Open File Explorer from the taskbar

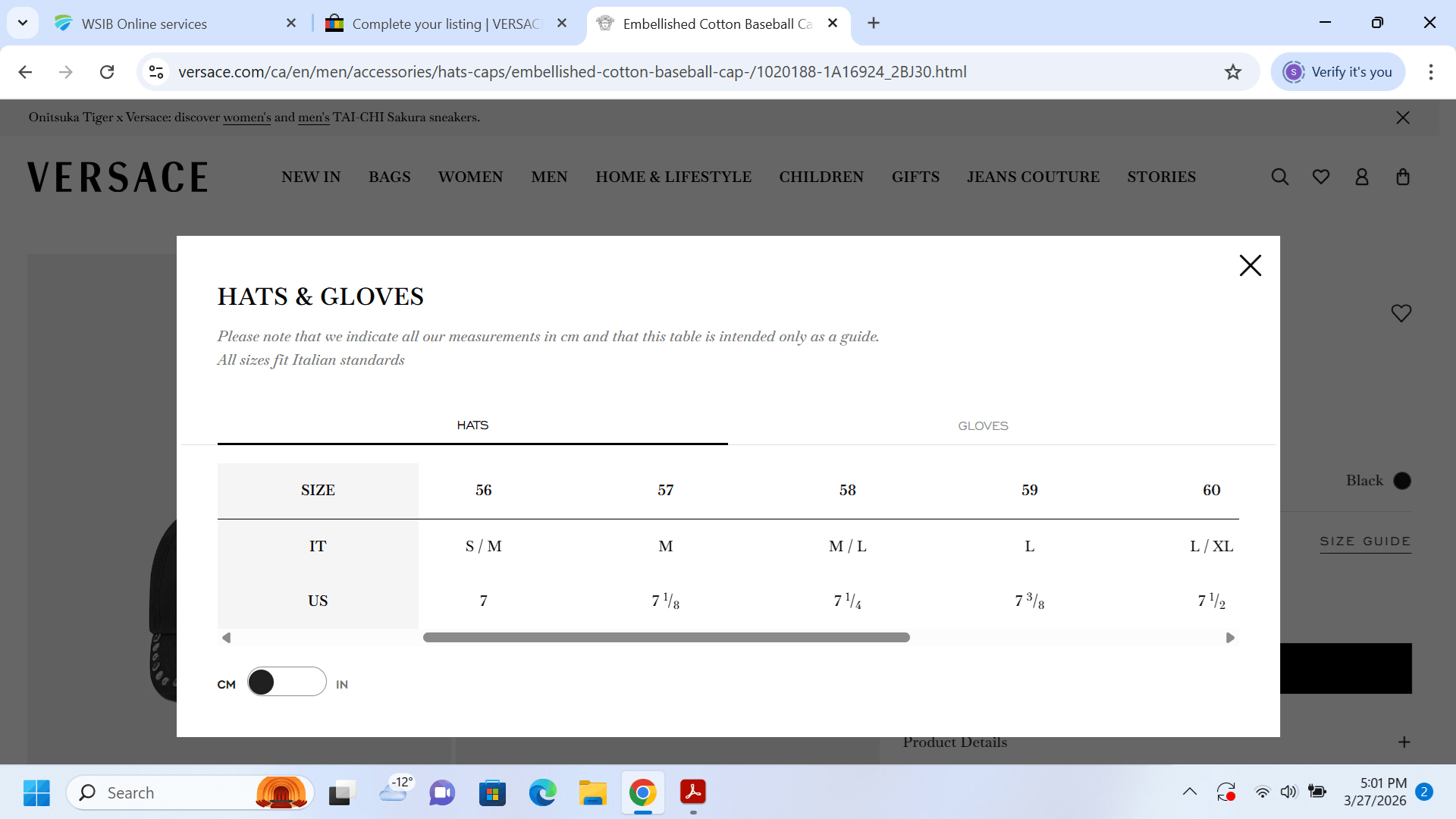(x=592, y=793)
